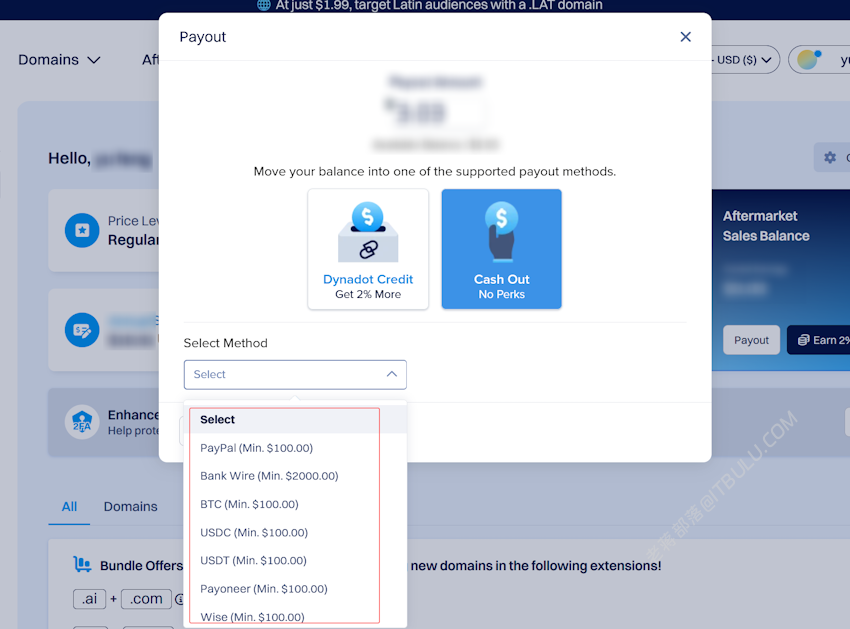Open the settings gear icon
Viewport: 850px width, 629px height.
pos(830,157)
